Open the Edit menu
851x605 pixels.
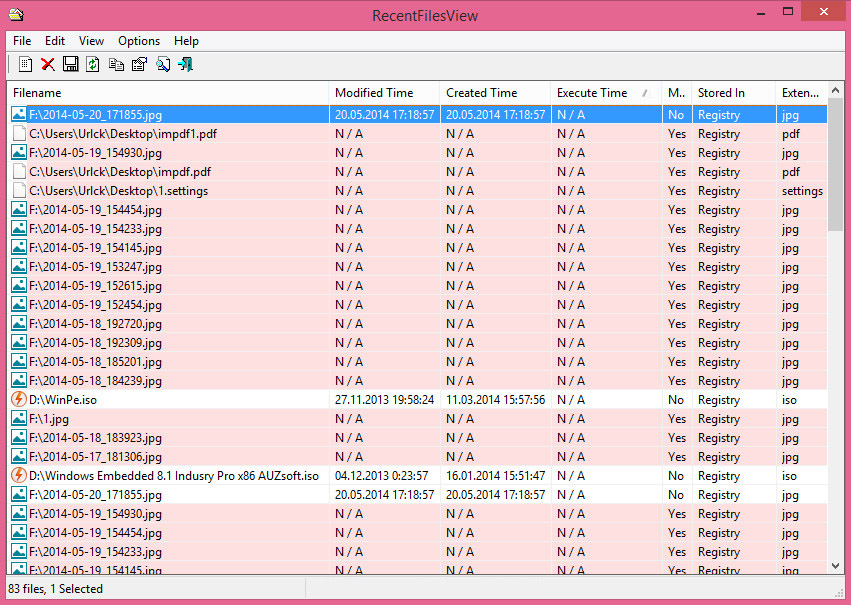(x=55, y=41)
